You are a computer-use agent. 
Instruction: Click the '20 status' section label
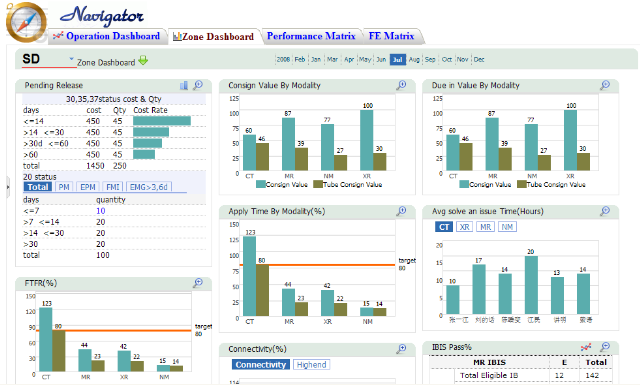(x=40, y=177)
